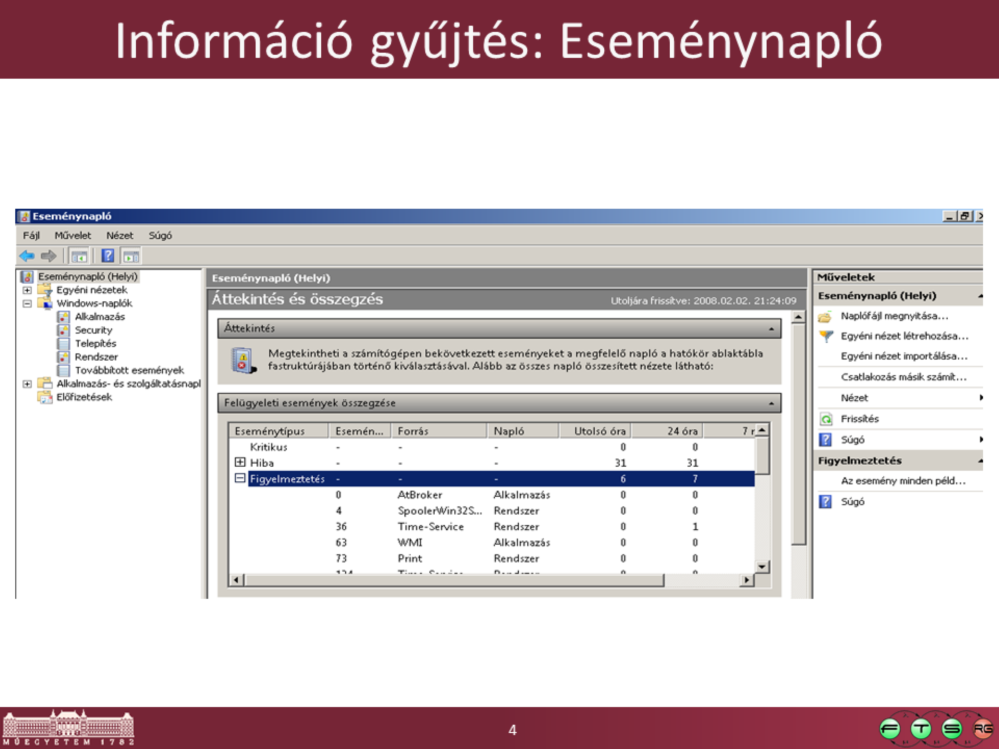999x749 pixels.
Task: Click the Forward arrow toolbar icon
Action: [x=48, y=256]
